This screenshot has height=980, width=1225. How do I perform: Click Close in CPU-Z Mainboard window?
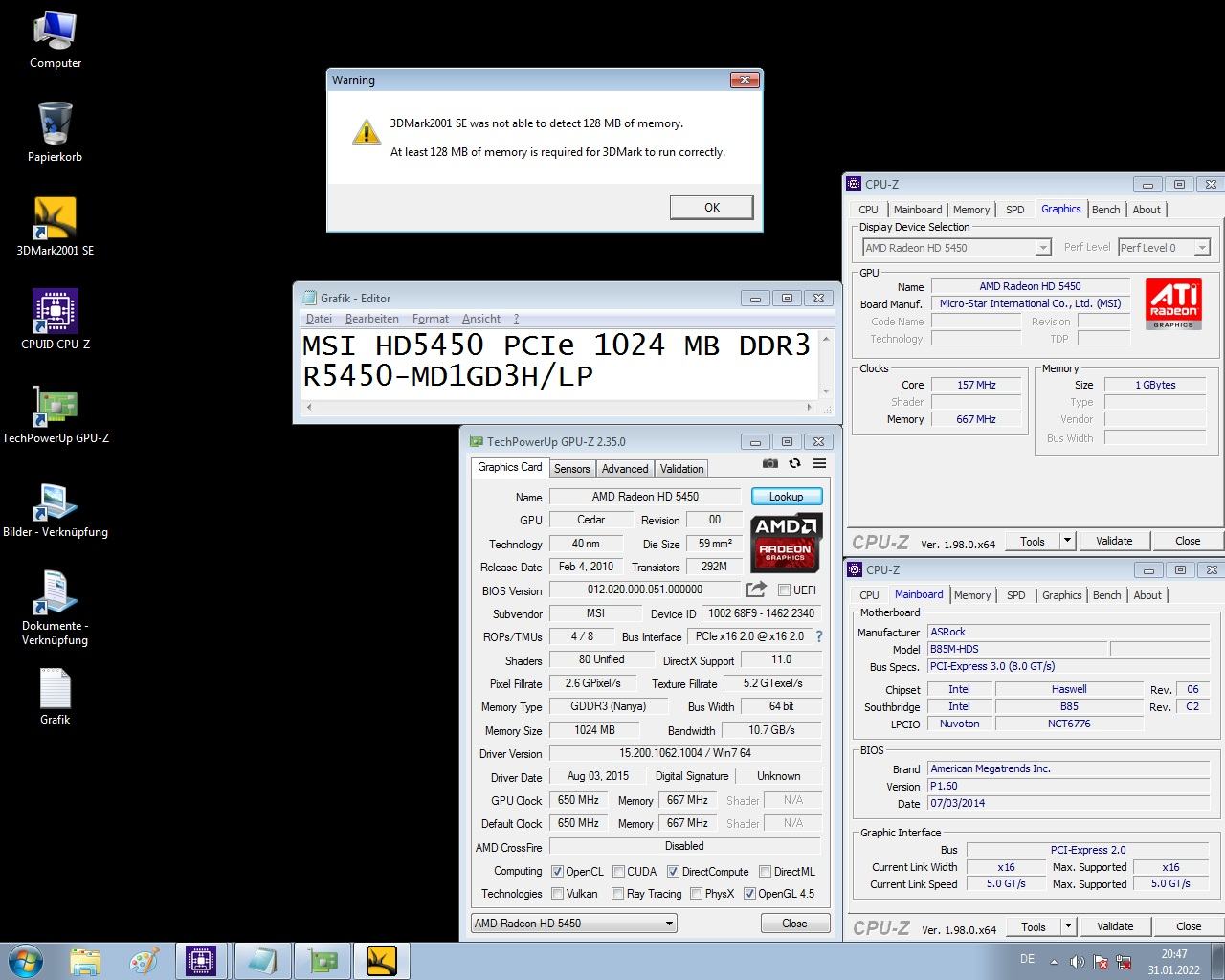click(x=1189, y=926)
